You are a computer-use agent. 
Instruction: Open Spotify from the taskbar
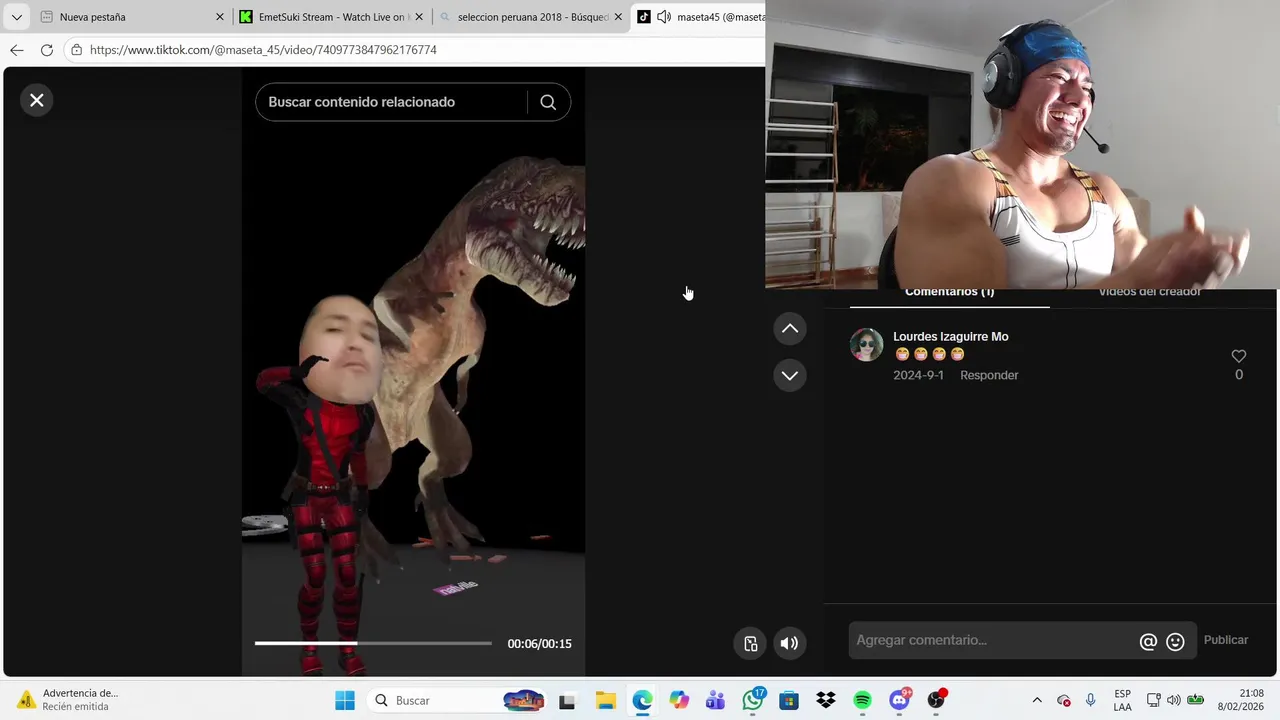[862, 700]
